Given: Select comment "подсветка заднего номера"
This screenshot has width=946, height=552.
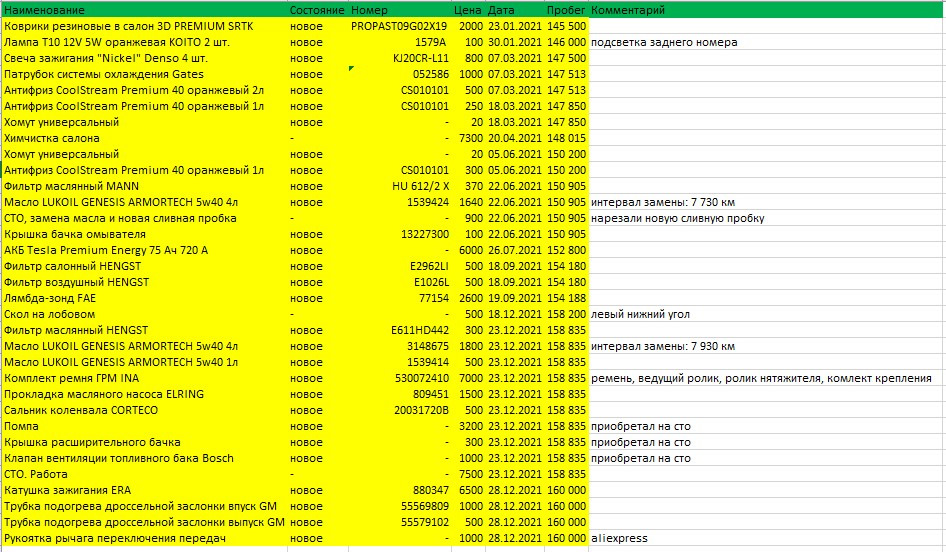Looking at the screenshot, I should [766, 42].
